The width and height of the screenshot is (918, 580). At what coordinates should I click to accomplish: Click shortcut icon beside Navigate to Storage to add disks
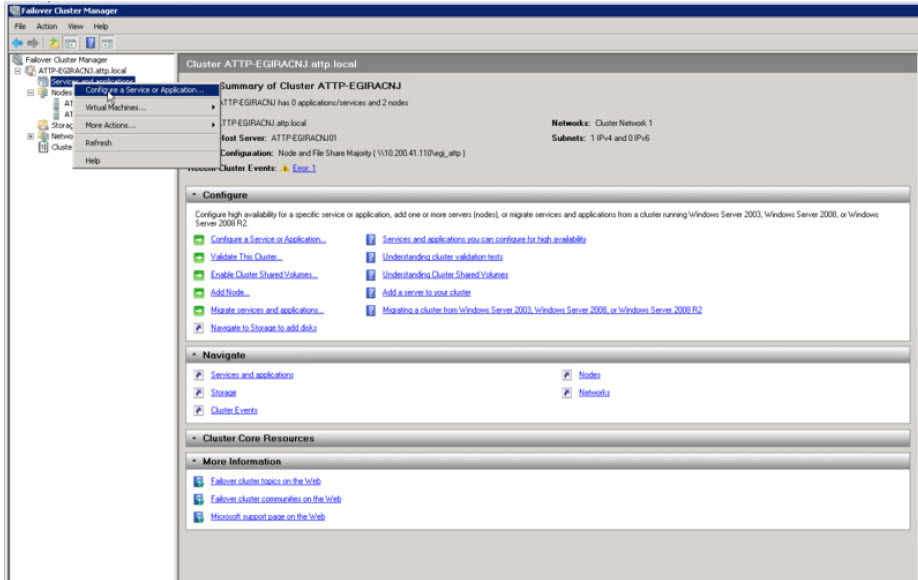click(199, 328)
